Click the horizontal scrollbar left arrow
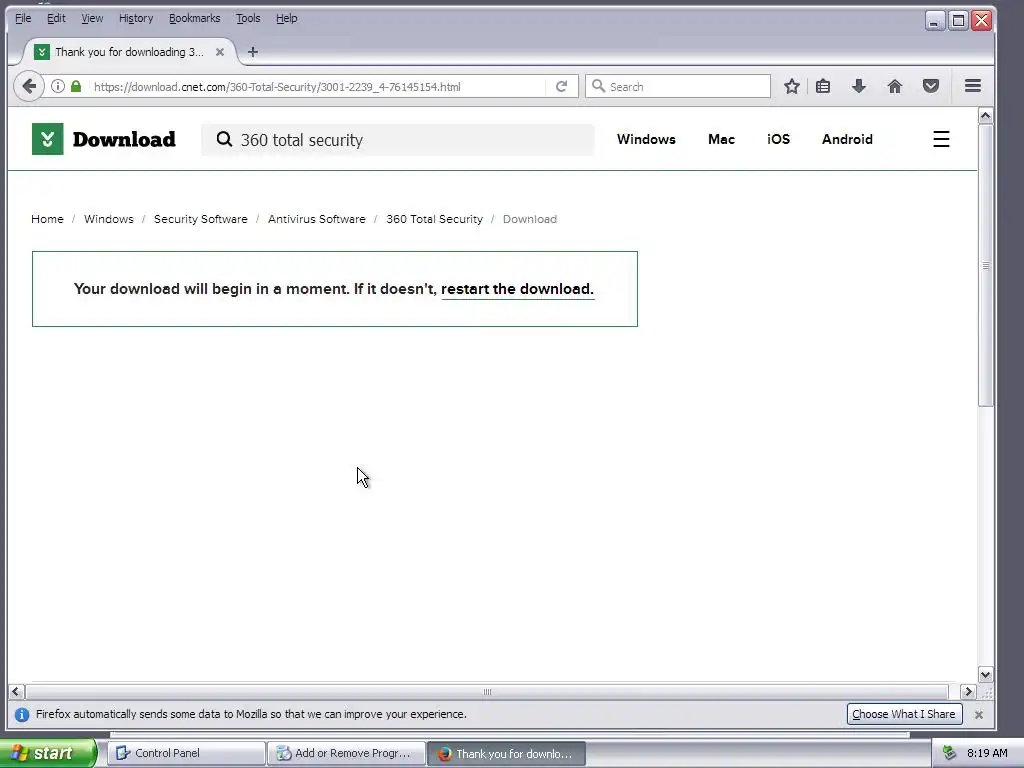 tap(16, 691)
